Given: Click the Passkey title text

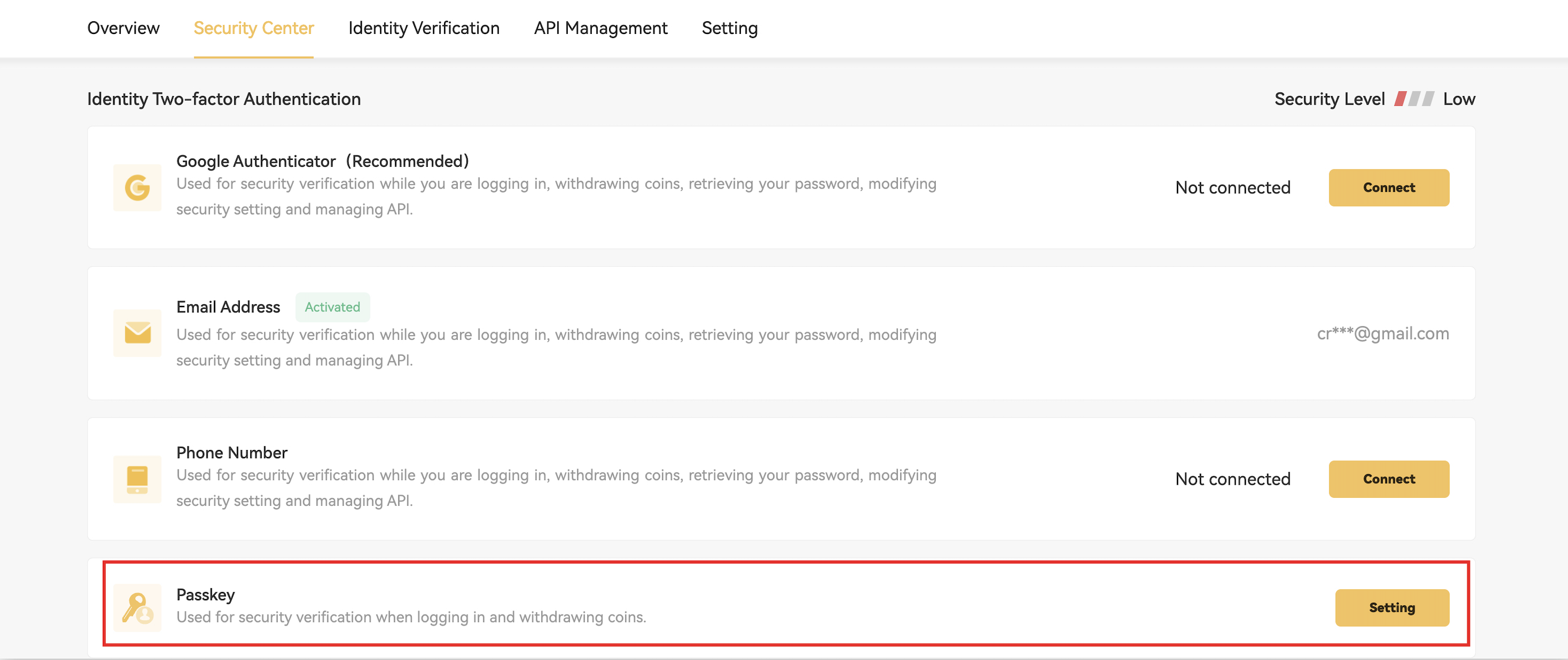Looking at the screenshot, I should (205, 594).
